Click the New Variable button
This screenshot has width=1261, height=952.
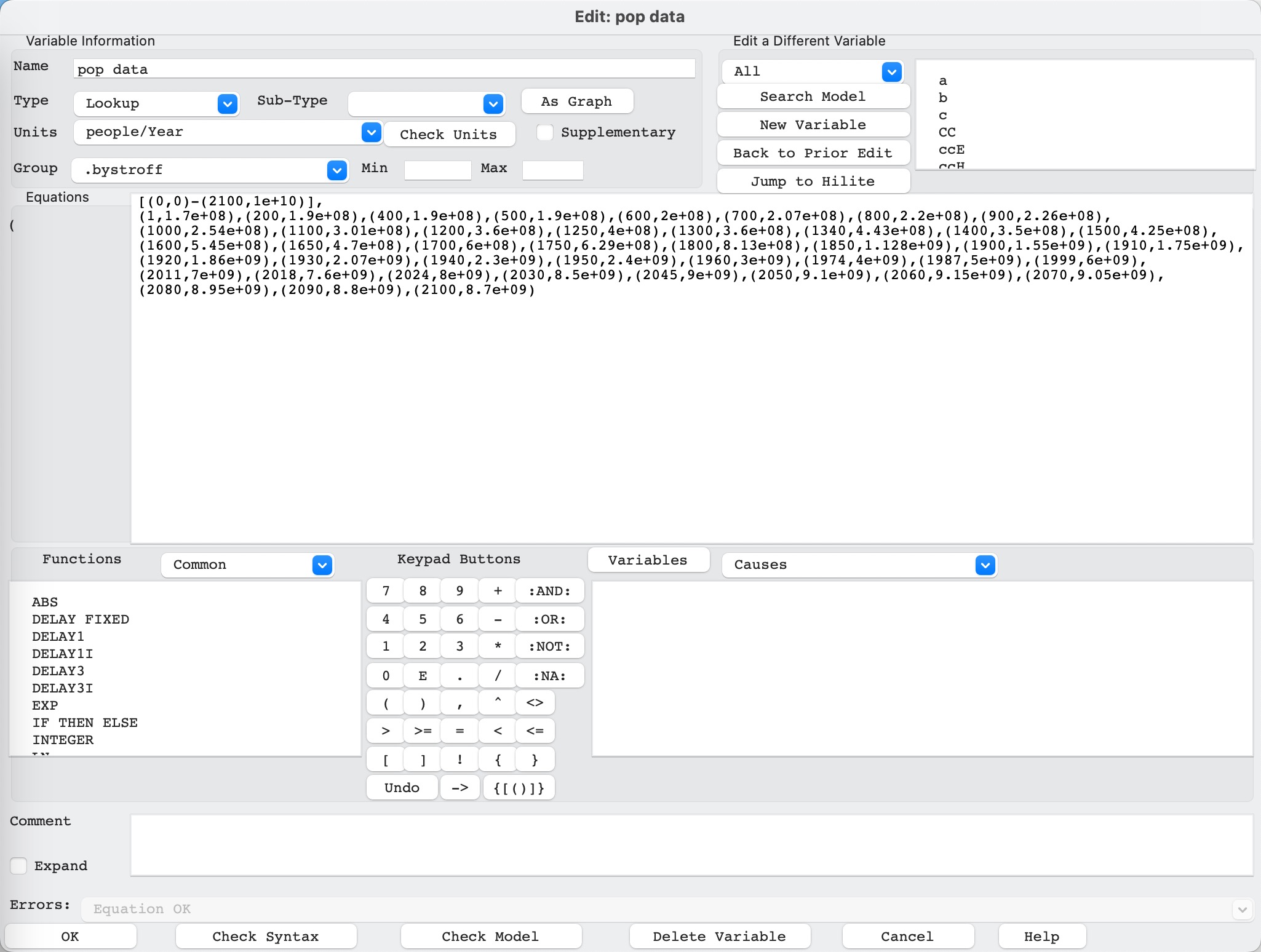(x=813, y=125)
